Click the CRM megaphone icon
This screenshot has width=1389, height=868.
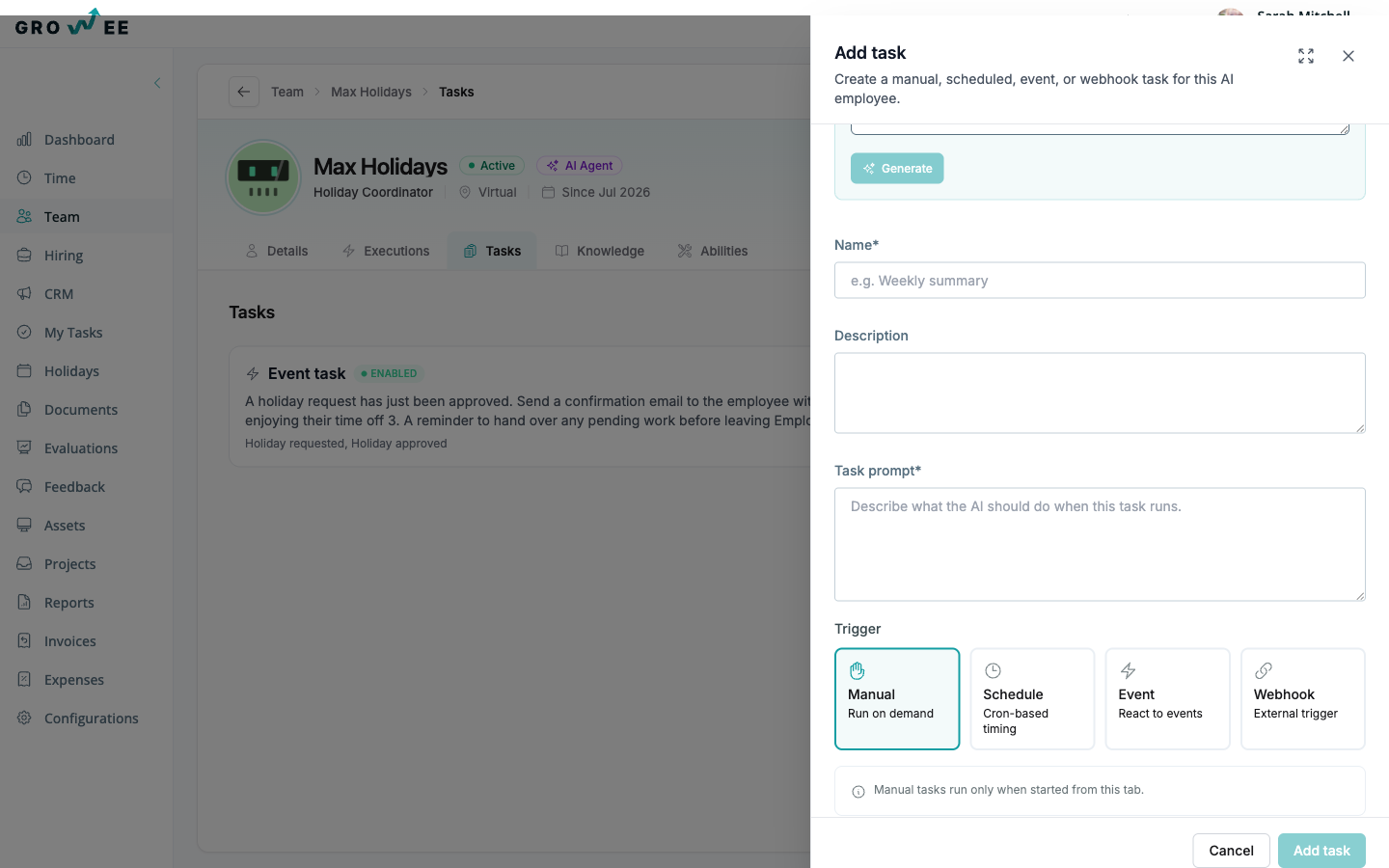(24, 294)
